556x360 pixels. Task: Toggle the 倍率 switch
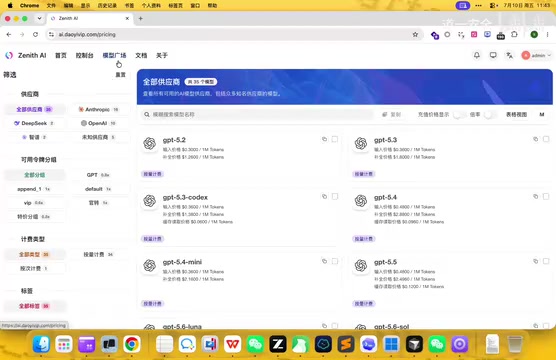490,115
